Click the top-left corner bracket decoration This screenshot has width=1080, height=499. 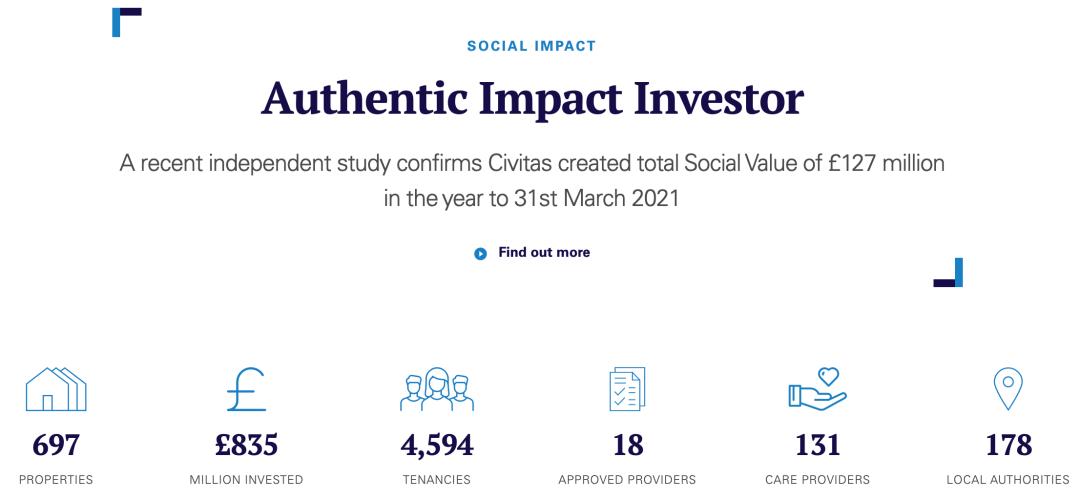coord(127,22)
